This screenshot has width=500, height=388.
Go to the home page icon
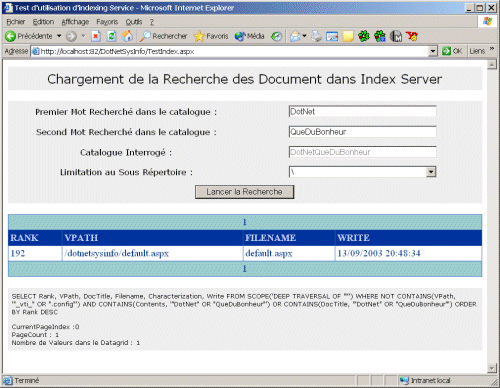pyautogui.click(x=127, y=36)
